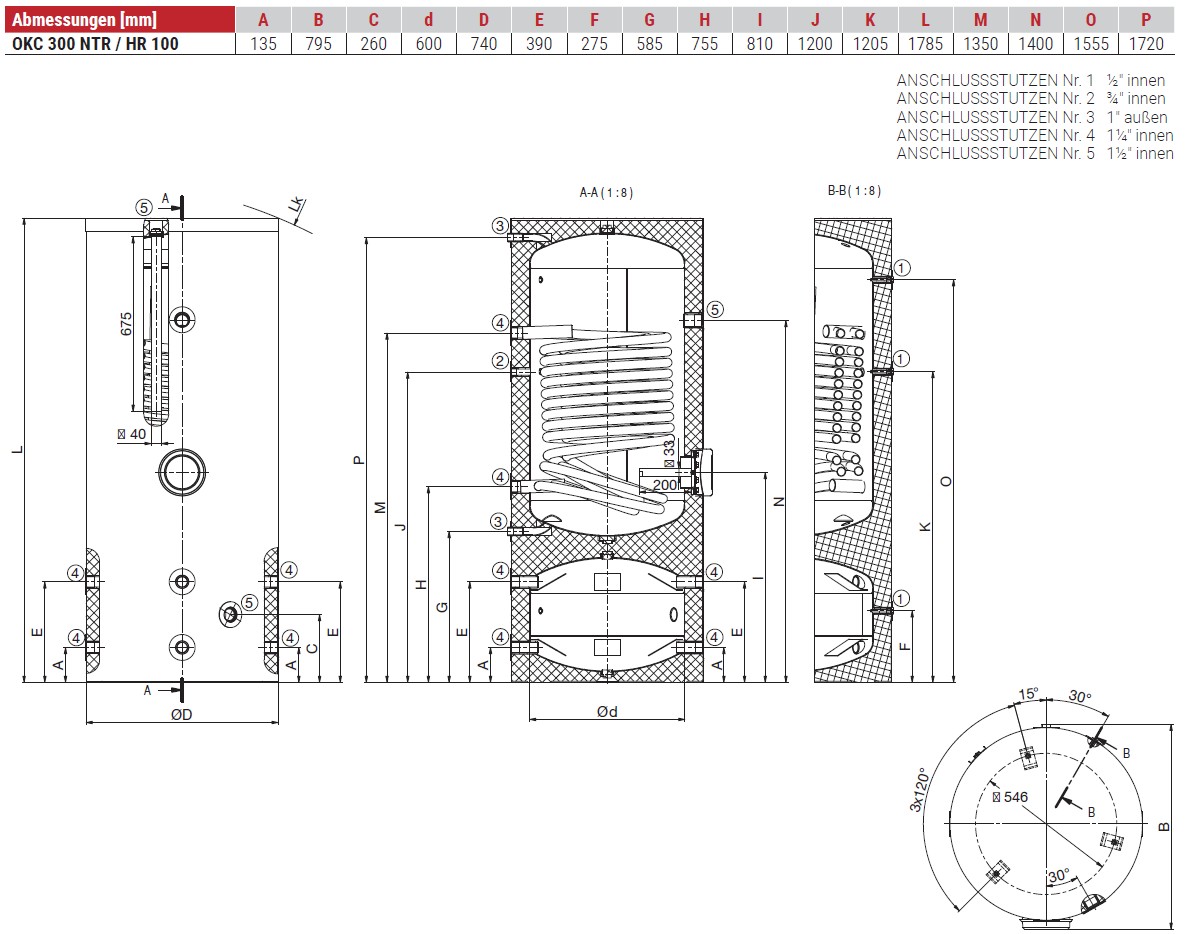Select the 'ANSCHLUSSSTUTZEN Nr. 5 1½" innen' line
The height and width of the screenshot is (934, 1188).
(1035, 153)
